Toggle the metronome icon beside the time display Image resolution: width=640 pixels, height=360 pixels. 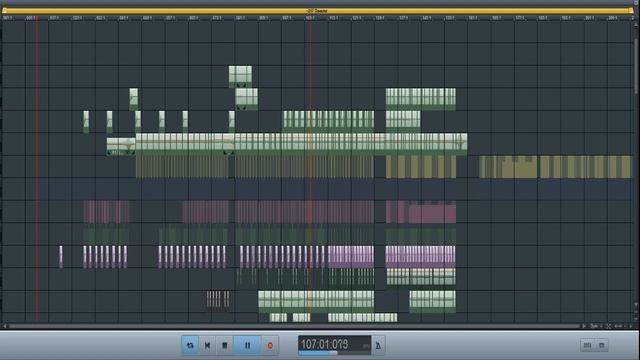click(x=378, y=346)
